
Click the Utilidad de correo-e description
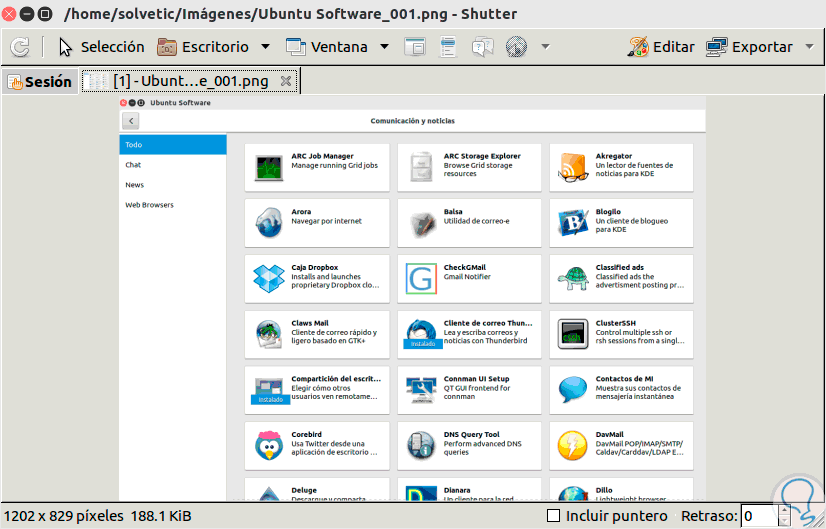[476, 221]
